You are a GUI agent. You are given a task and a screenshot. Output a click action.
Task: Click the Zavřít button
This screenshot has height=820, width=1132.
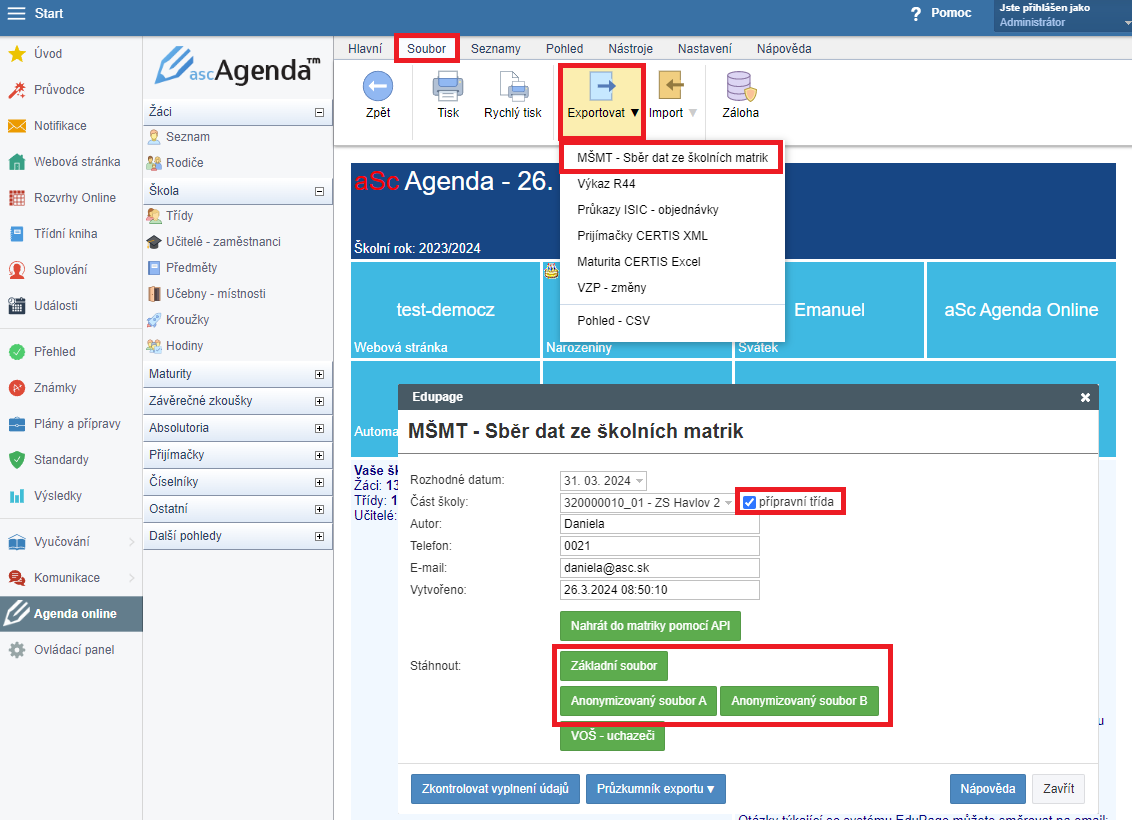coord(1058,789)
